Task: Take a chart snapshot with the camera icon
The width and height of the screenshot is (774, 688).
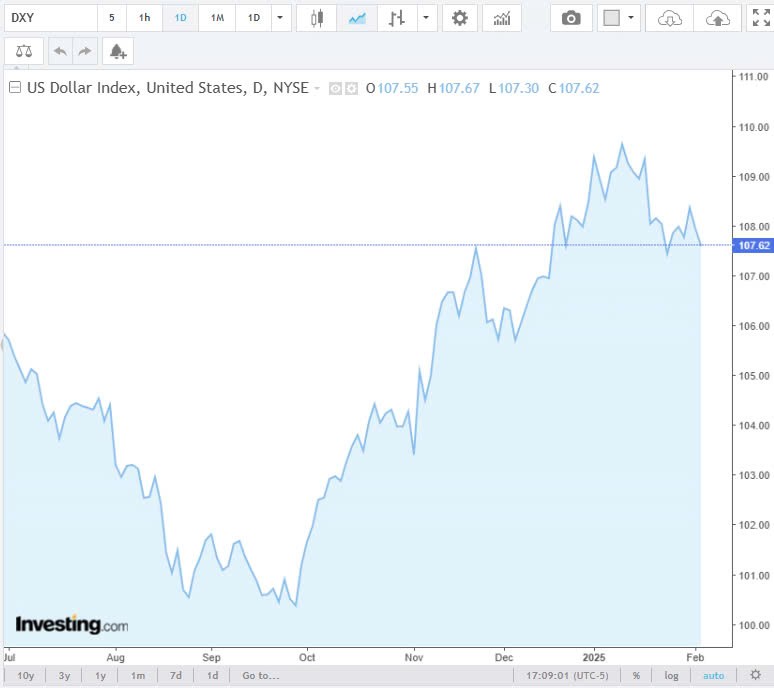Action: 571,18
